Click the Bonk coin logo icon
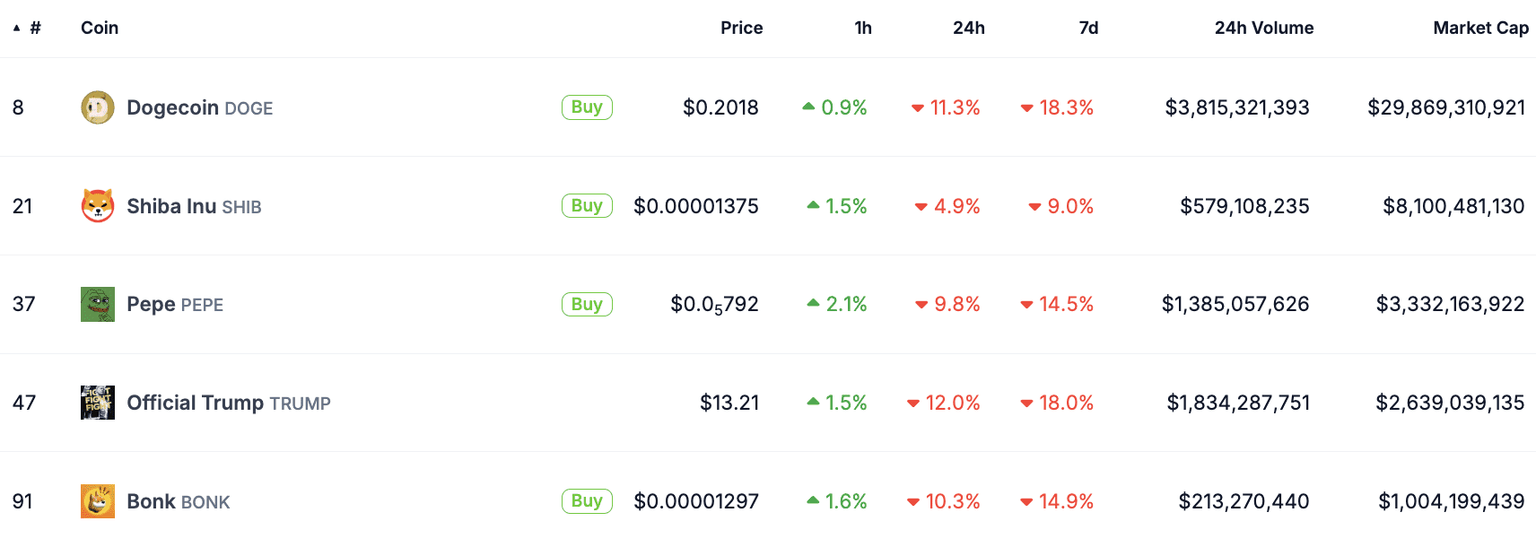Screen dimensions: 1536x545 pos(97,501)
